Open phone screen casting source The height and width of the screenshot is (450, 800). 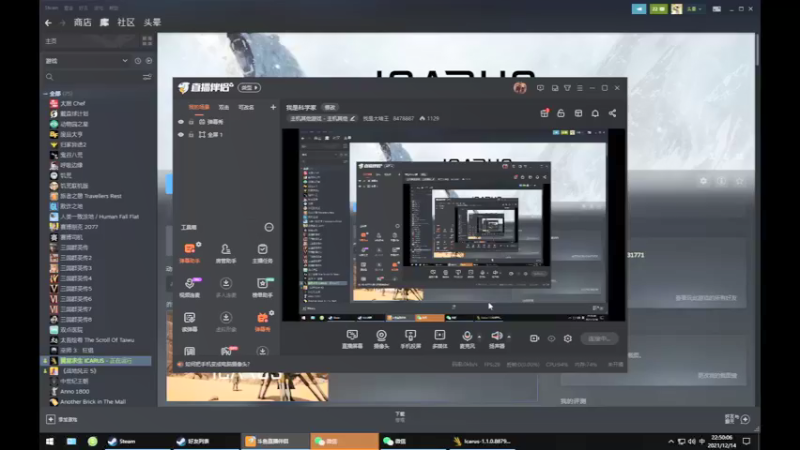click(x=410, y=339)
